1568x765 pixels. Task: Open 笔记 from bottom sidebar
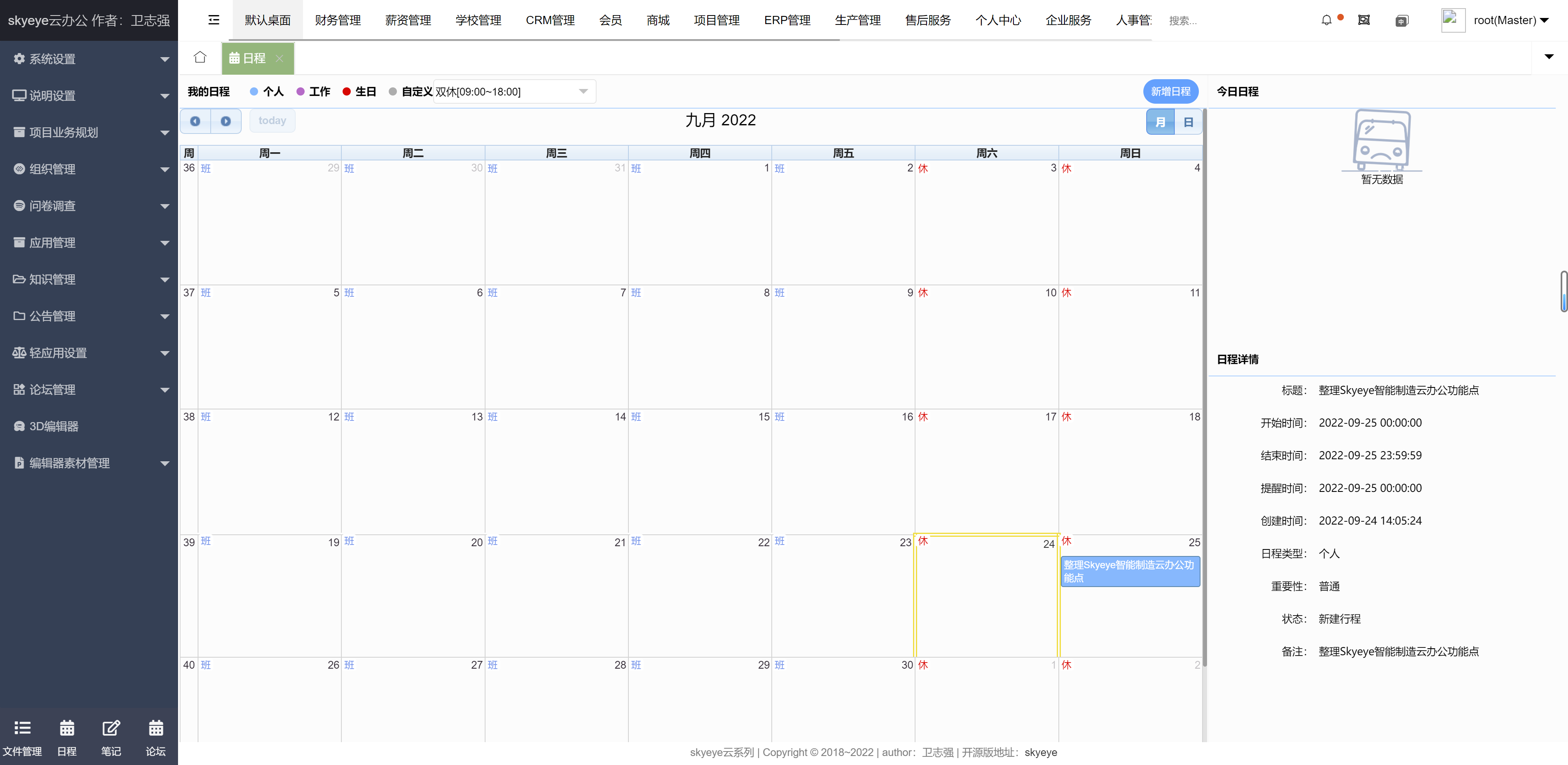click(x=111, y=737)
